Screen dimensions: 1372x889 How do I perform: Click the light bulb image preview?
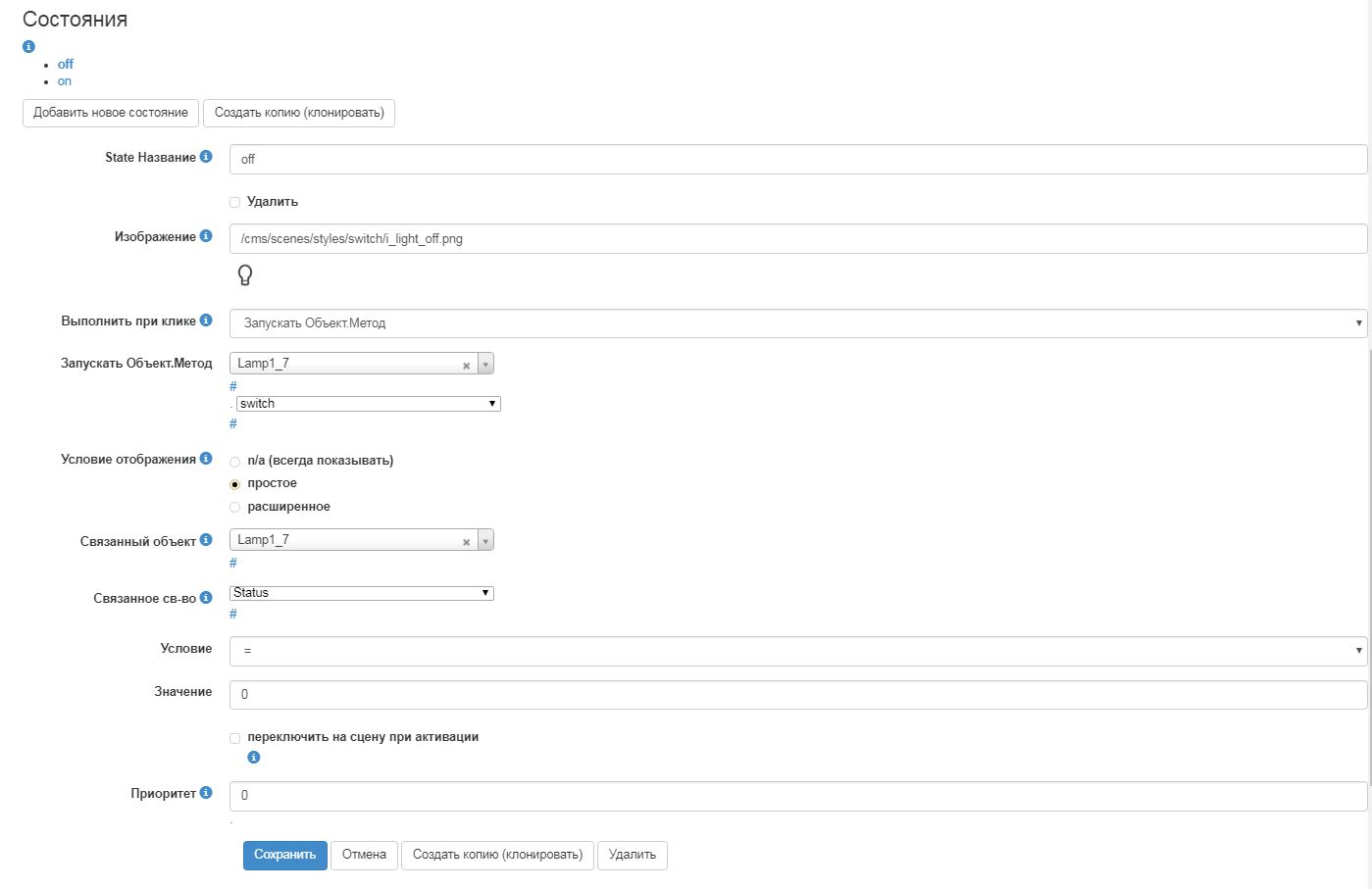click(x=245, y=275)
